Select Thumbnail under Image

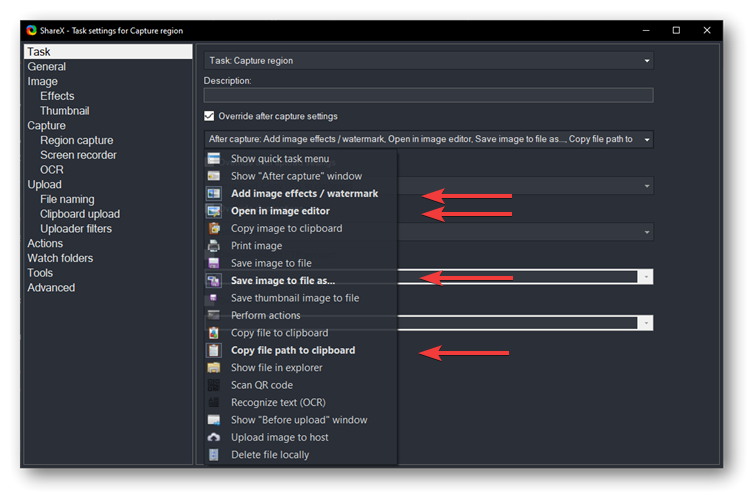click(x=65, y=111)
